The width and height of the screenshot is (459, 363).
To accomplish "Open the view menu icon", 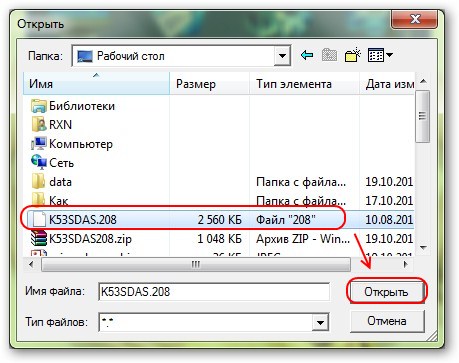I will coord(376,55).
